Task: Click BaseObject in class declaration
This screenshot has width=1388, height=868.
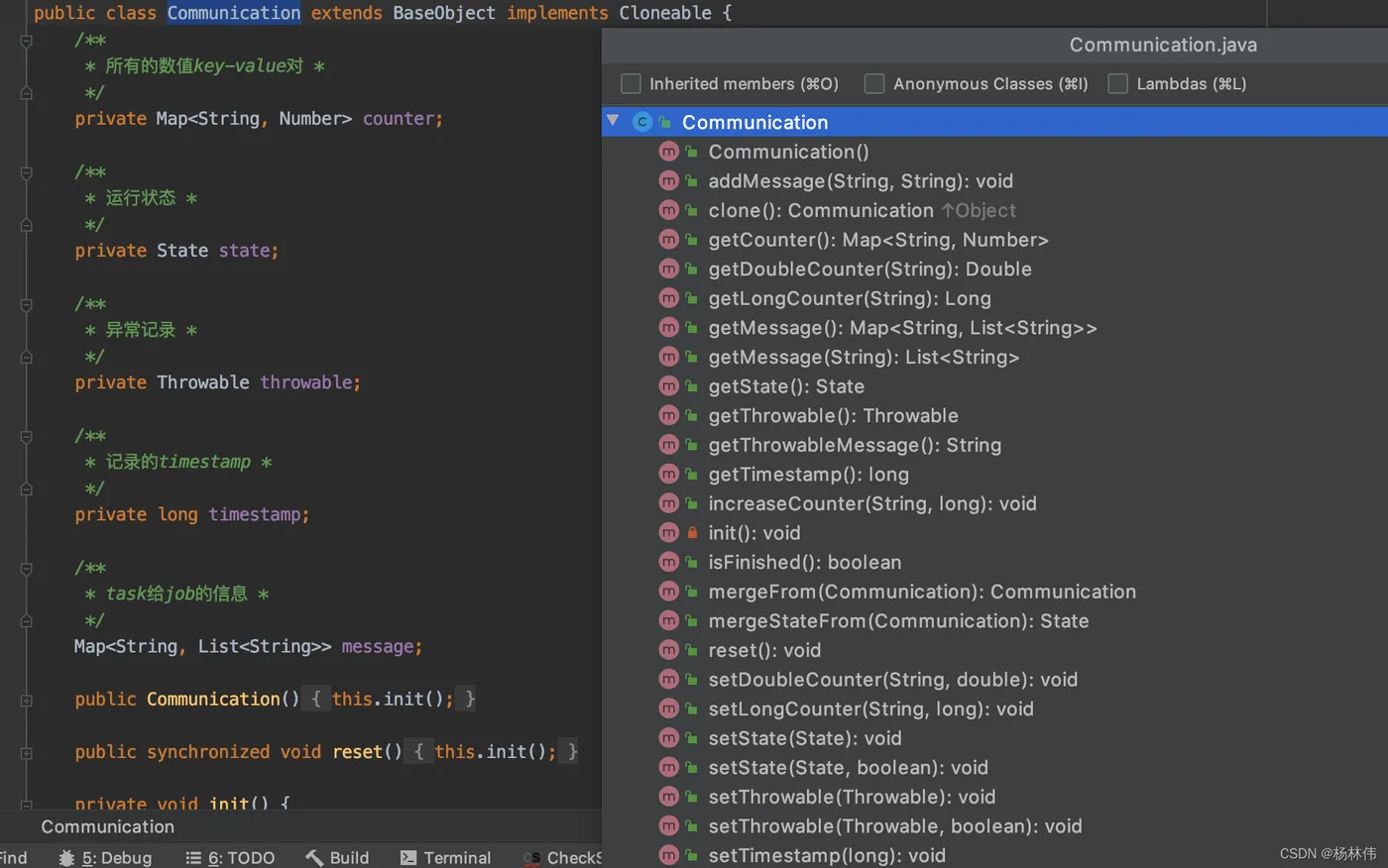Action: 444,13
